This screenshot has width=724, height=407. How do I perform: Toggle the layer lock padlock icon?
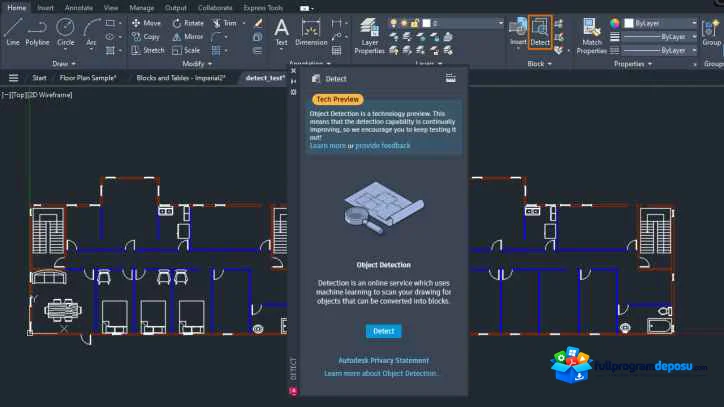[415, 23]
